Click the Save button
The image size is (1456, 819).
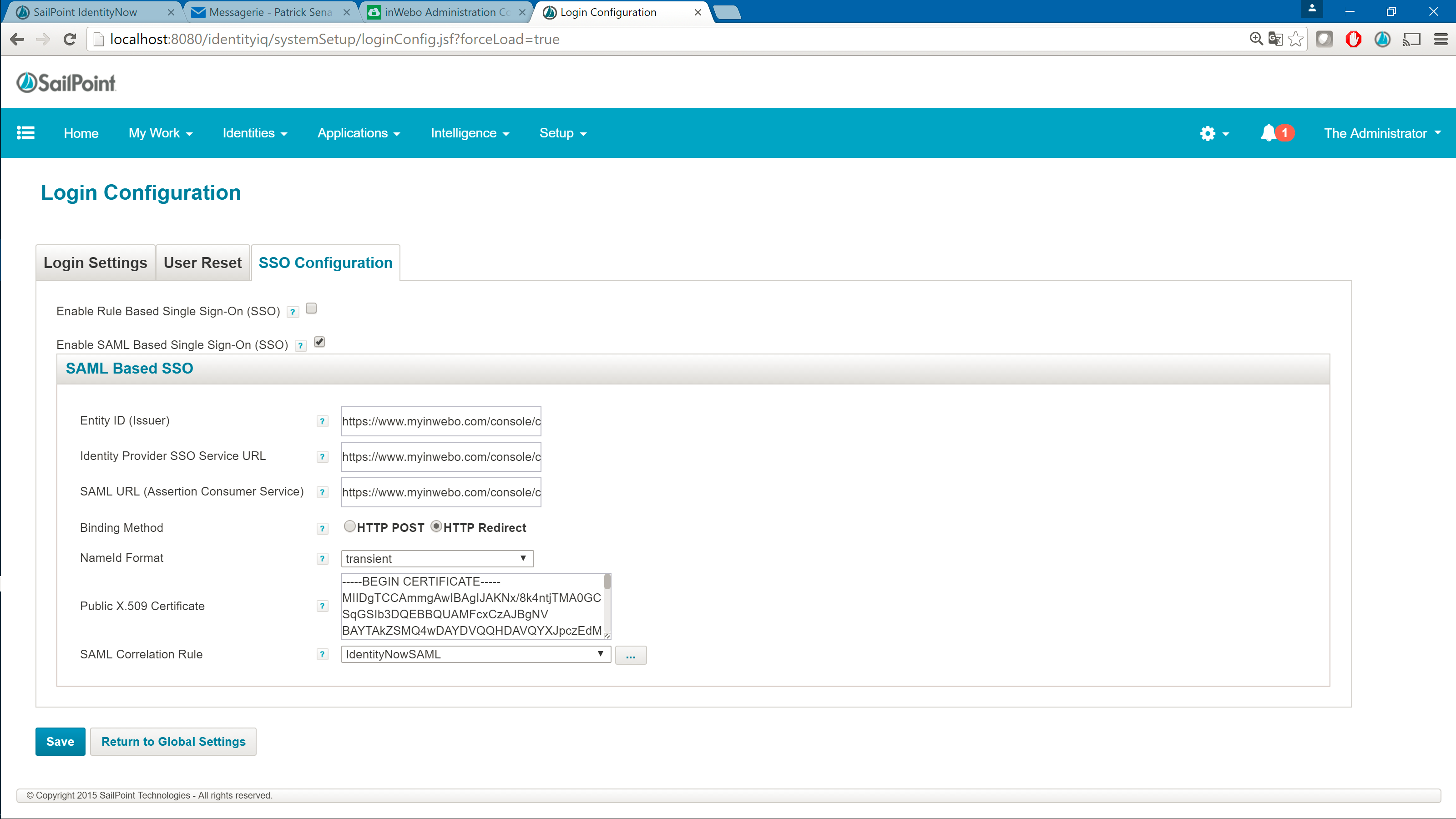coord(60,742)
